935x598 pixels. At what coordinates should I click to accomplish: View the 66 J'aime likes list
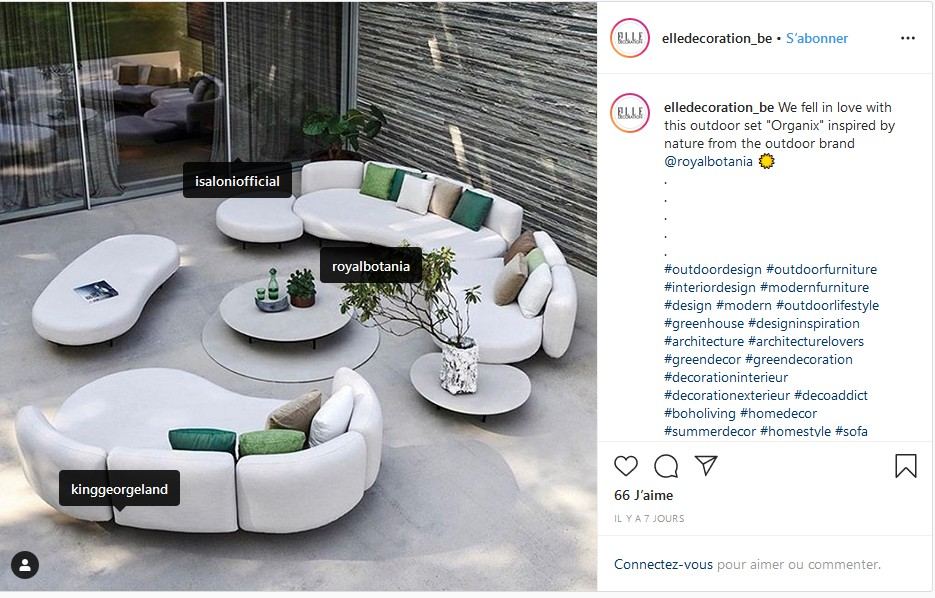pyautogui.click(x=643, y=495)
